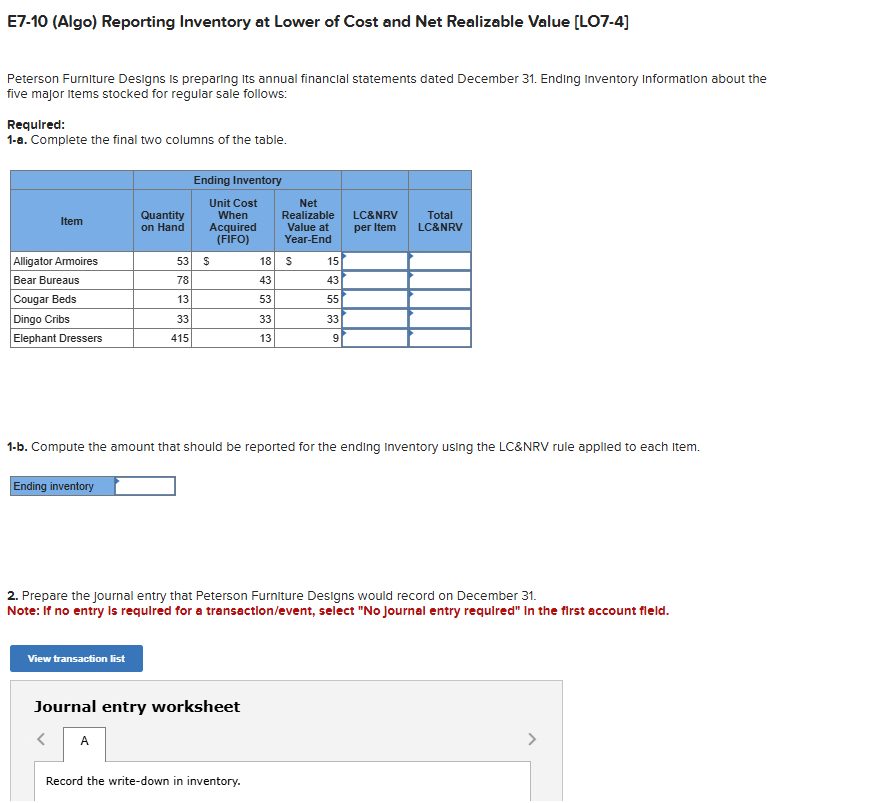Go to next journal entry arrow
Viewport: 869px width, 803px height.
coord(532,739)
